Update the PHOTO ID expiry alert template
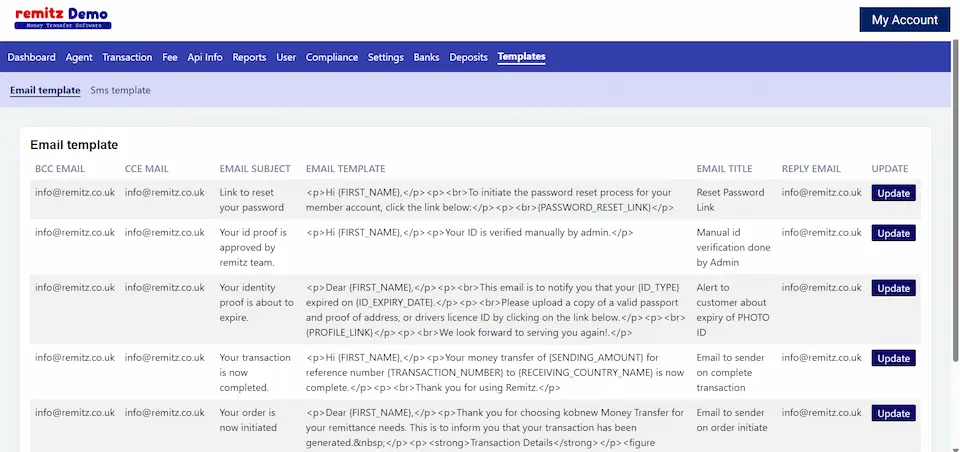 tap(893, 288)
